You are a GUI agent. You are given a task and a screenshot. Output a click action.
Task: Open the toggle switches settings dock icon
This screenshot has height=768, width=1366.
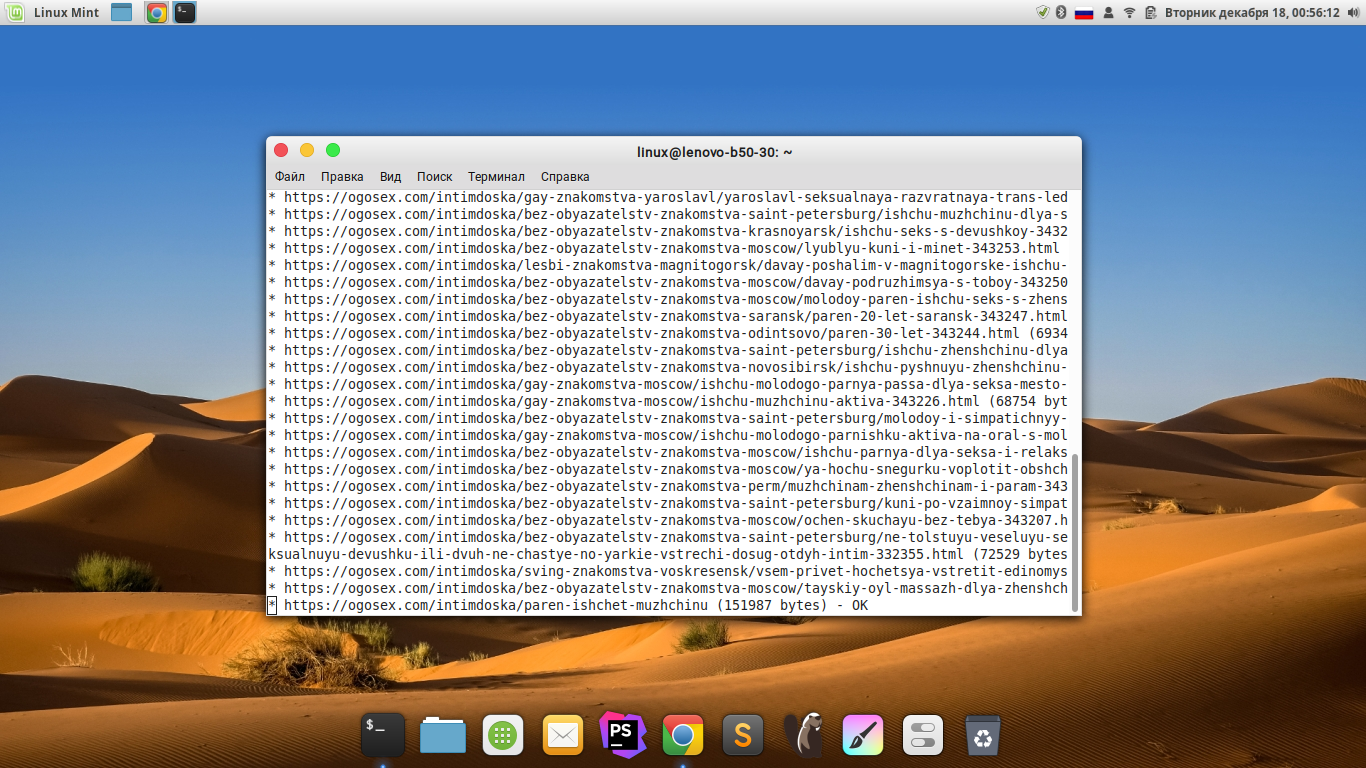tap(923, 737)
